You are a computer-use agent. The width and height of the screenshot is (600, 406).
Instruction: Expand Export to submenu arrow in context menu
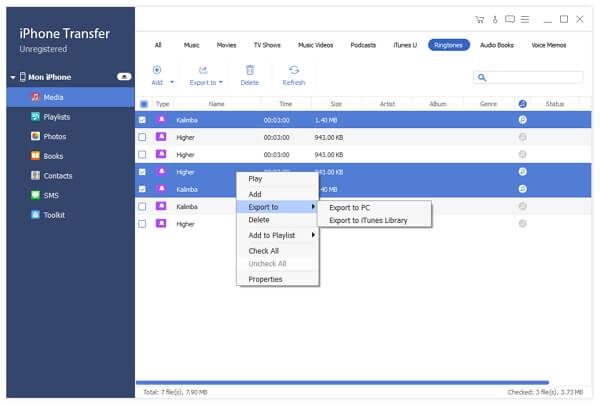pos(313,207)
